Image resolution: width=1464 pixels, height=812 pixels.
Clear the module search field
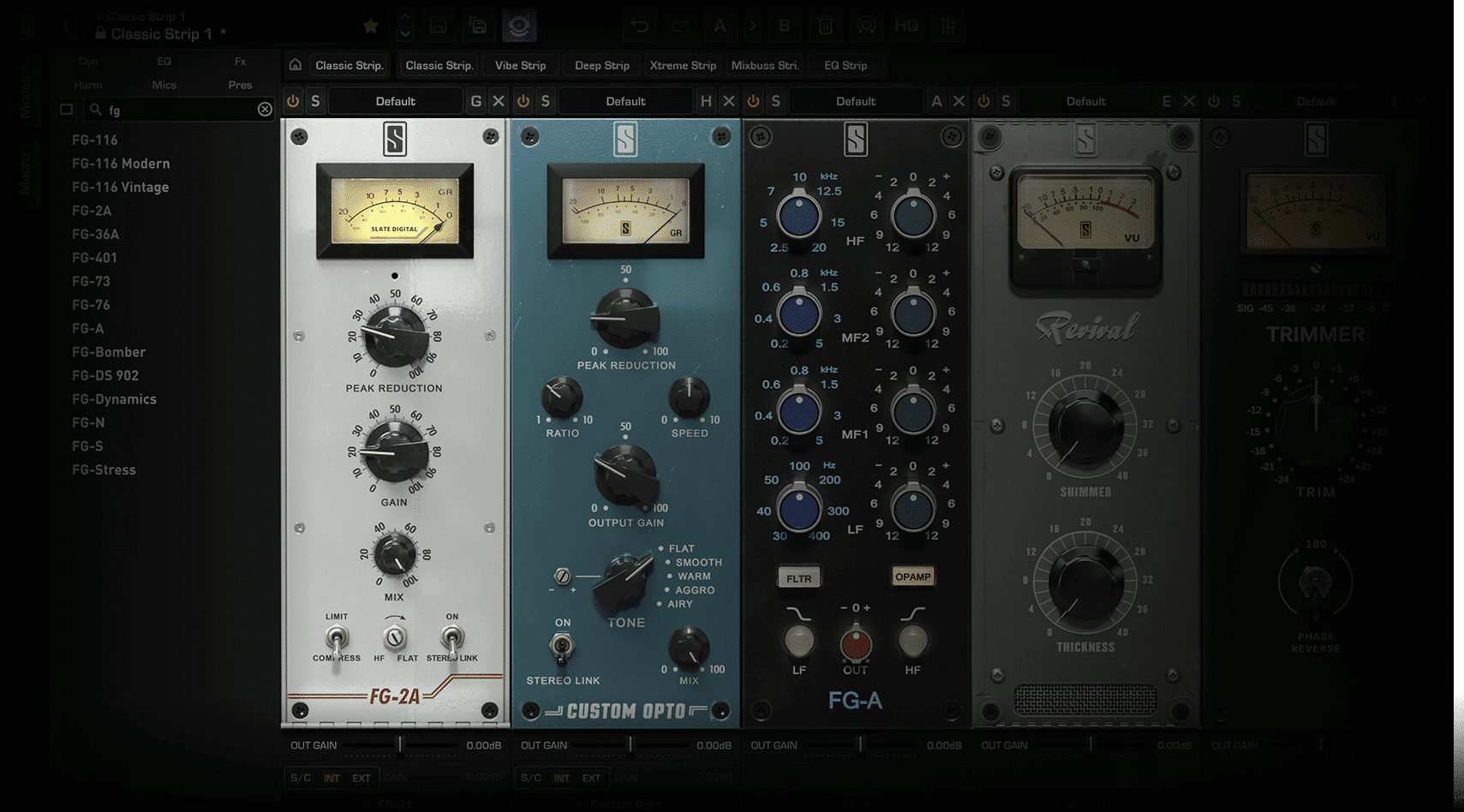[x=265, y=110]
